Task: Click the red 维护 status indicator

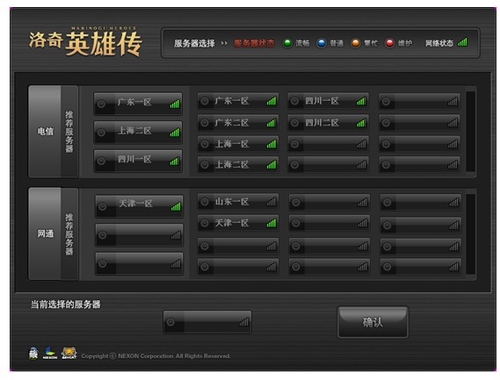Action: point(389,43)
